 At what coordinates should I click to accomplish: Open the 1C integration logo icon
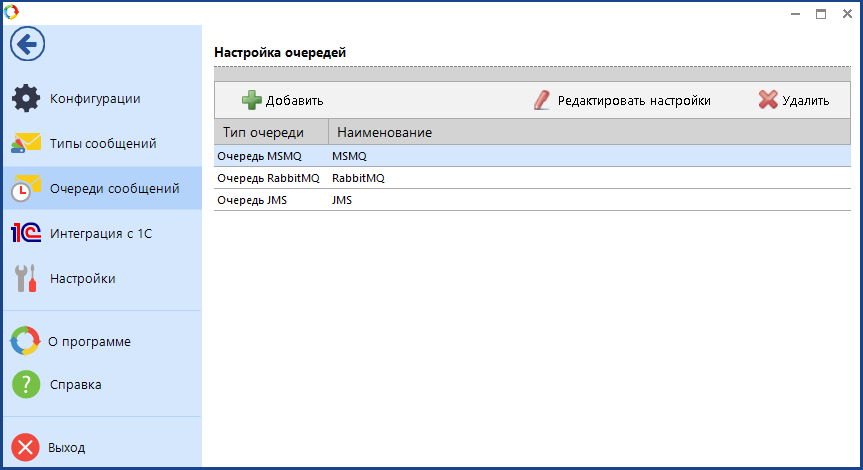click(x=26, y=233)
